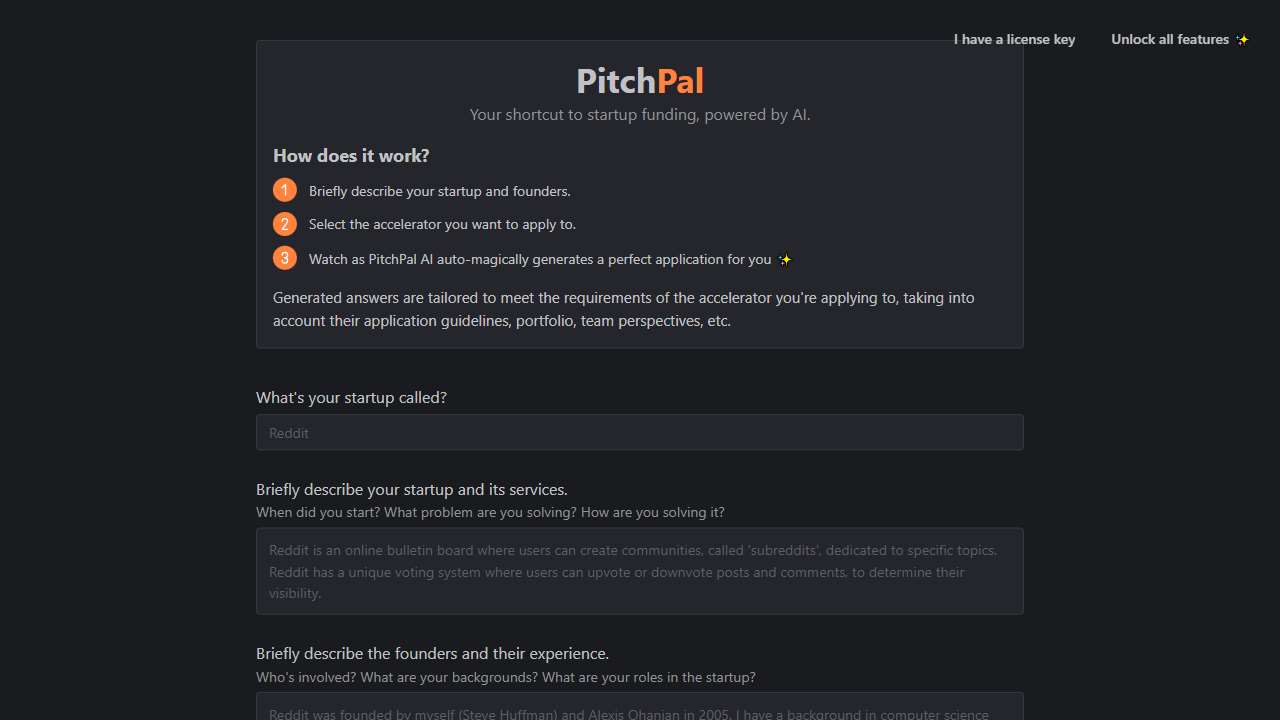Viewport: 1280px width, 720px height.
Task: Click the Unlock all features button
Action: (1170, 39)
